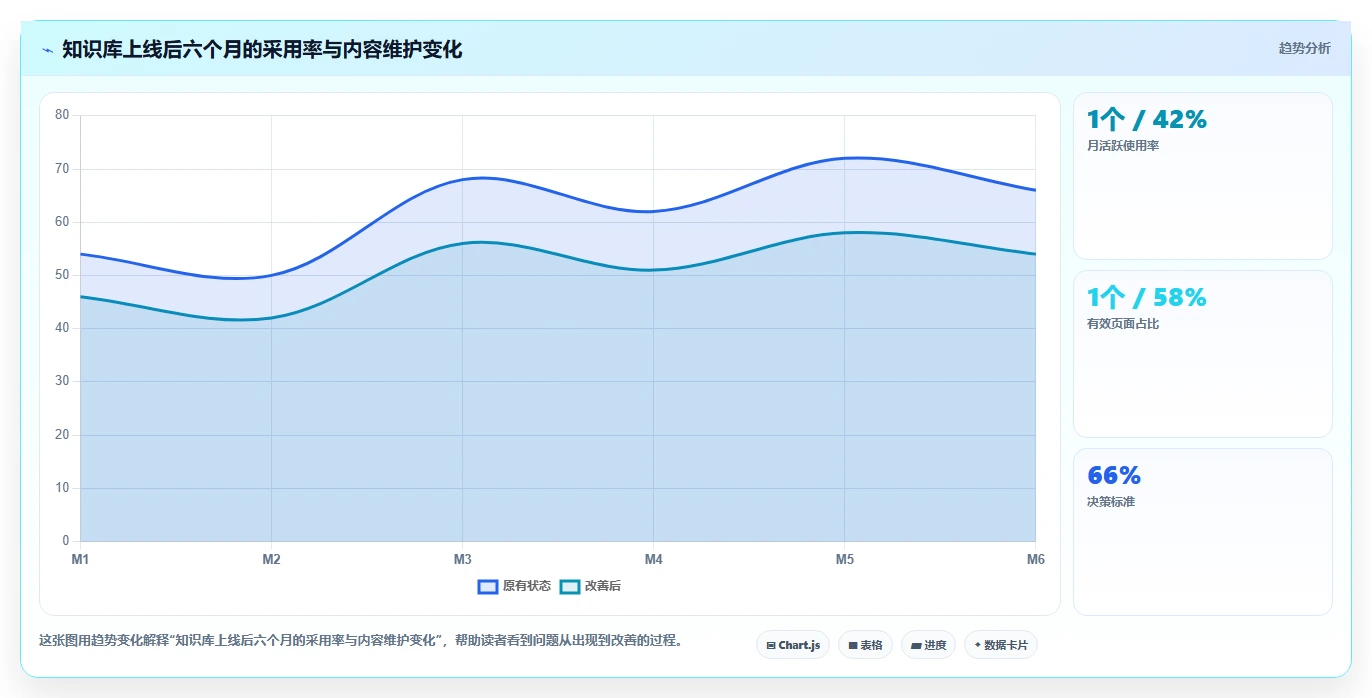Click the 1个 / 58% value
The image size is (1372, 698).
[x=1147, y=297]
